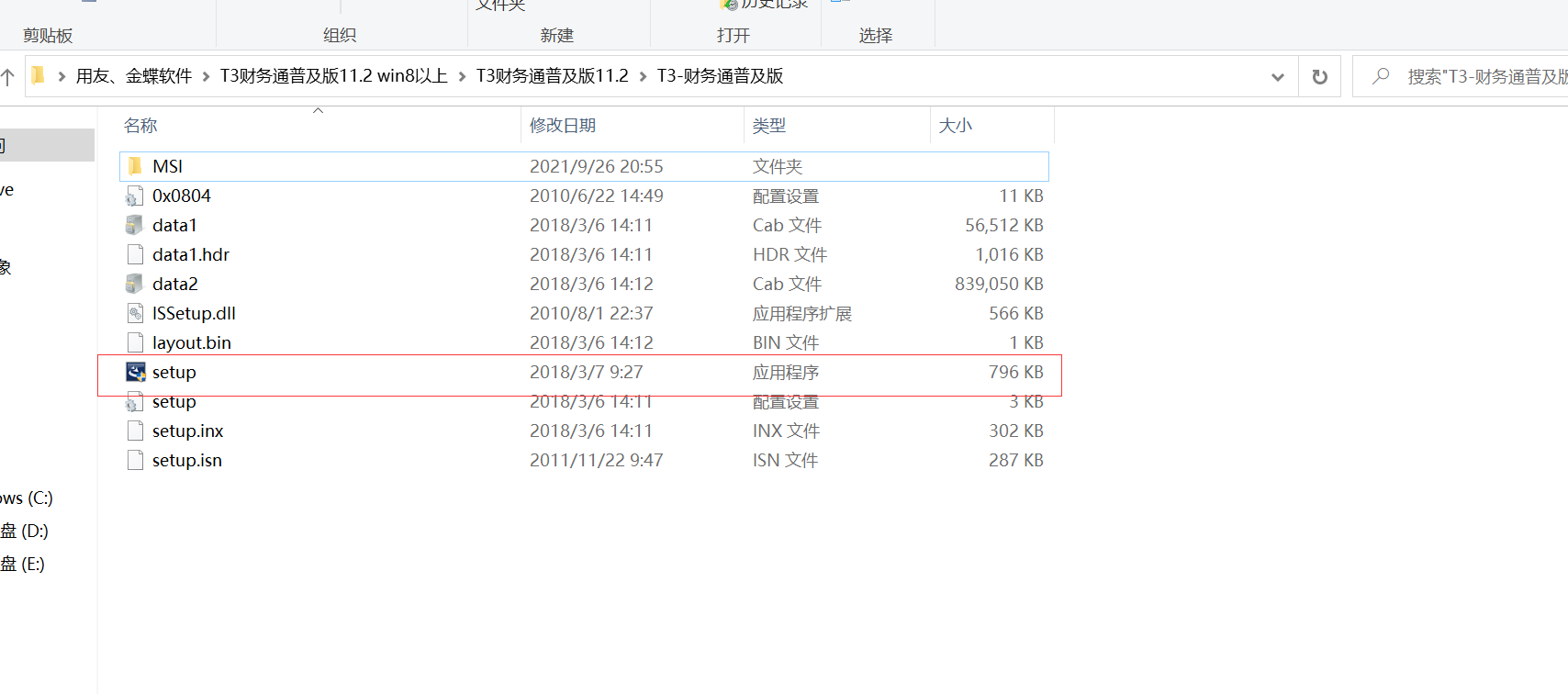Navigate to T3财务通普及版11.2 win8以上 breadcrumb

pos(333,76)
